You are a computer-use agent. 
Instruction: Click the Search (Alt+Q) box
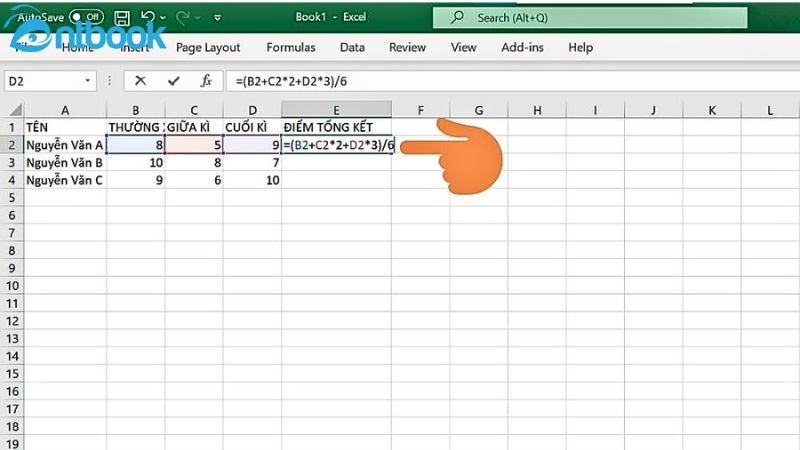[590, 18]
